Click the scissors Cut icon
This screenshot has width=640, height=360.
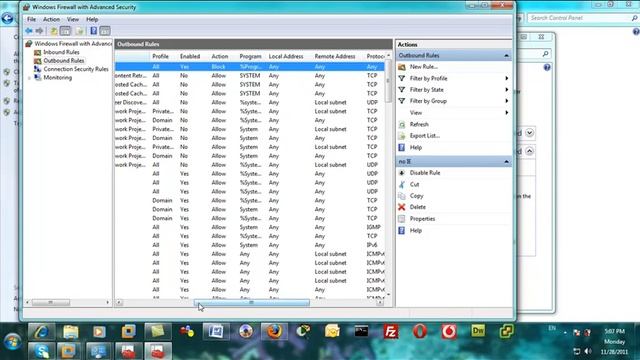(402, 184)
